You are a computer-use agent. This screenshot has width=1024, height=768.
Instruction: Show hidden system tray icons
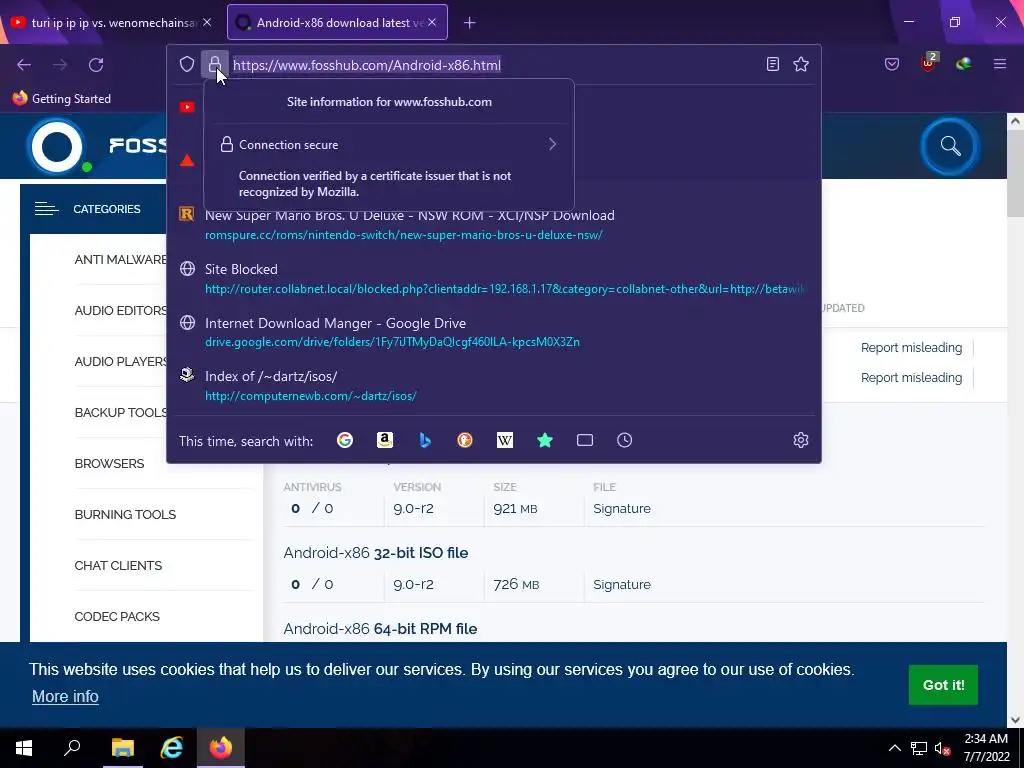pyautogui.click(x=895, y=748)
